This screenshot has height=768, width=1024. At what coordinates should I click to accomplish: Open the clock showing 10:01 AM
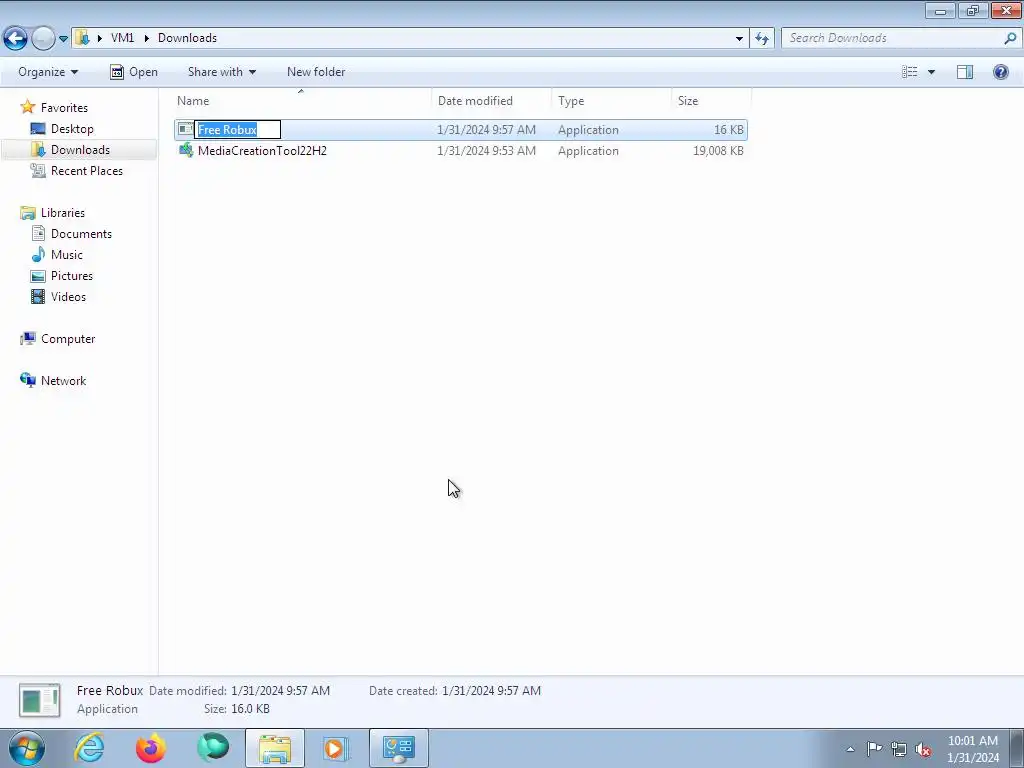(973, 749)
